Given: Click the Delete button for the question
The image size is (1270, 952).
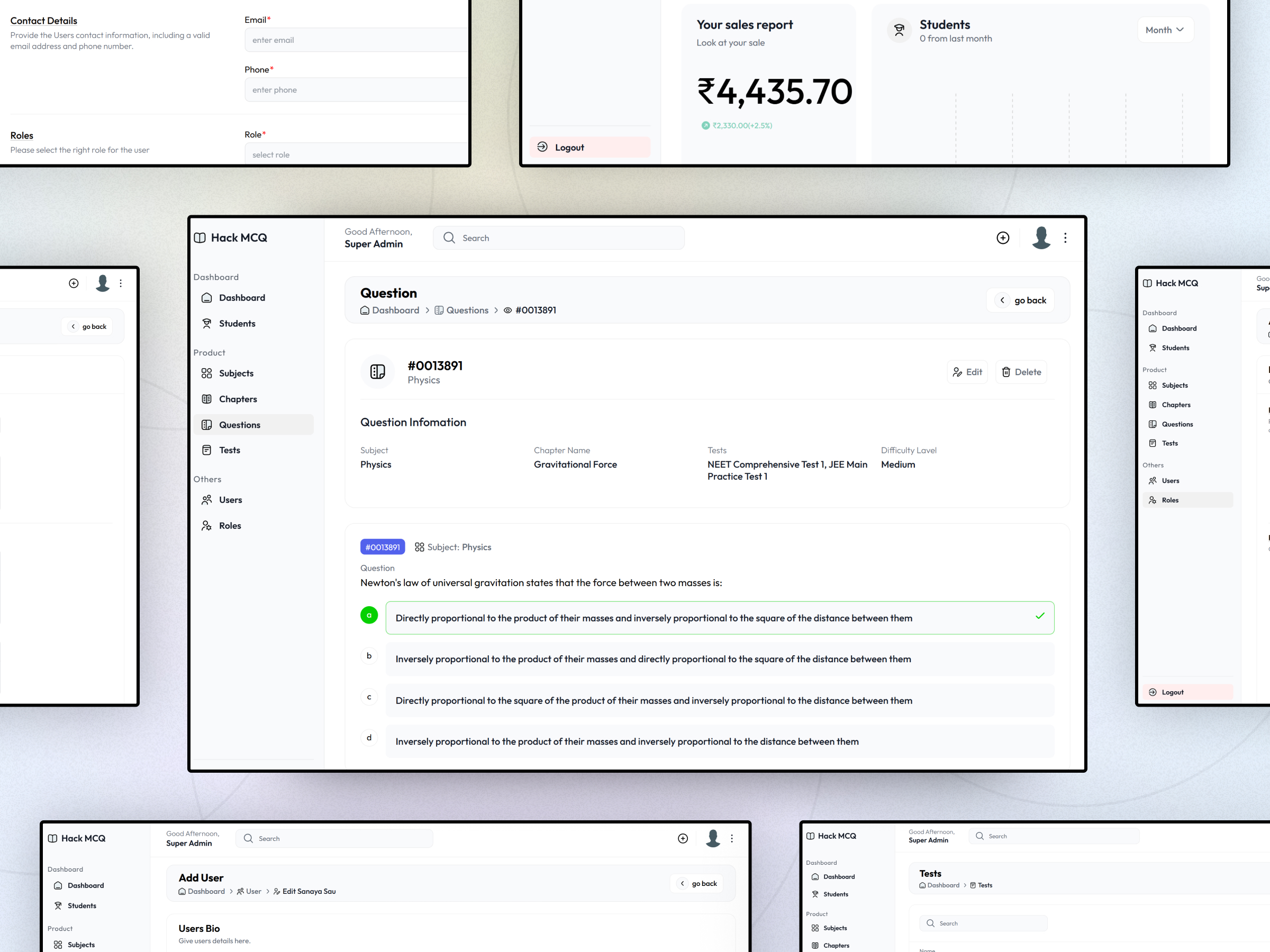Looking at the screenshot, I should pos(1021,372).
